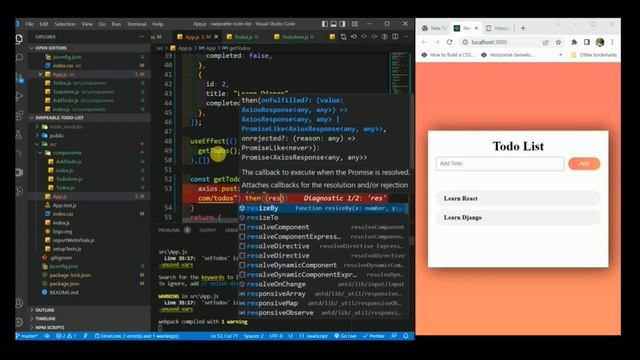Open the Testing flask icon in the activity bar
Screen dimensions: 640x360
19,134
